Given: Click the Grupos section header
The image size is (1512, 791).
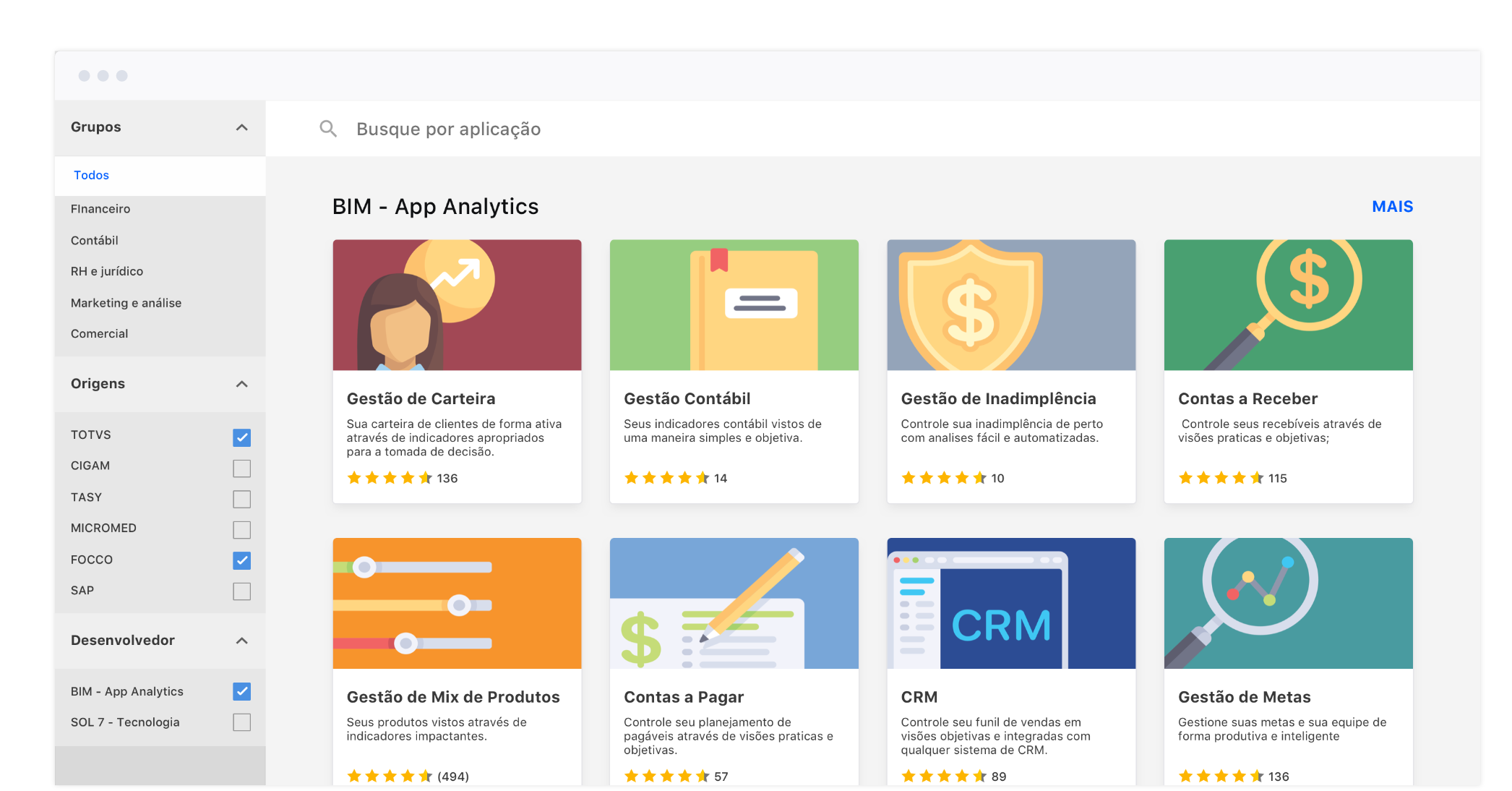Looking at the screenshot, I should (x=160, y=127).
